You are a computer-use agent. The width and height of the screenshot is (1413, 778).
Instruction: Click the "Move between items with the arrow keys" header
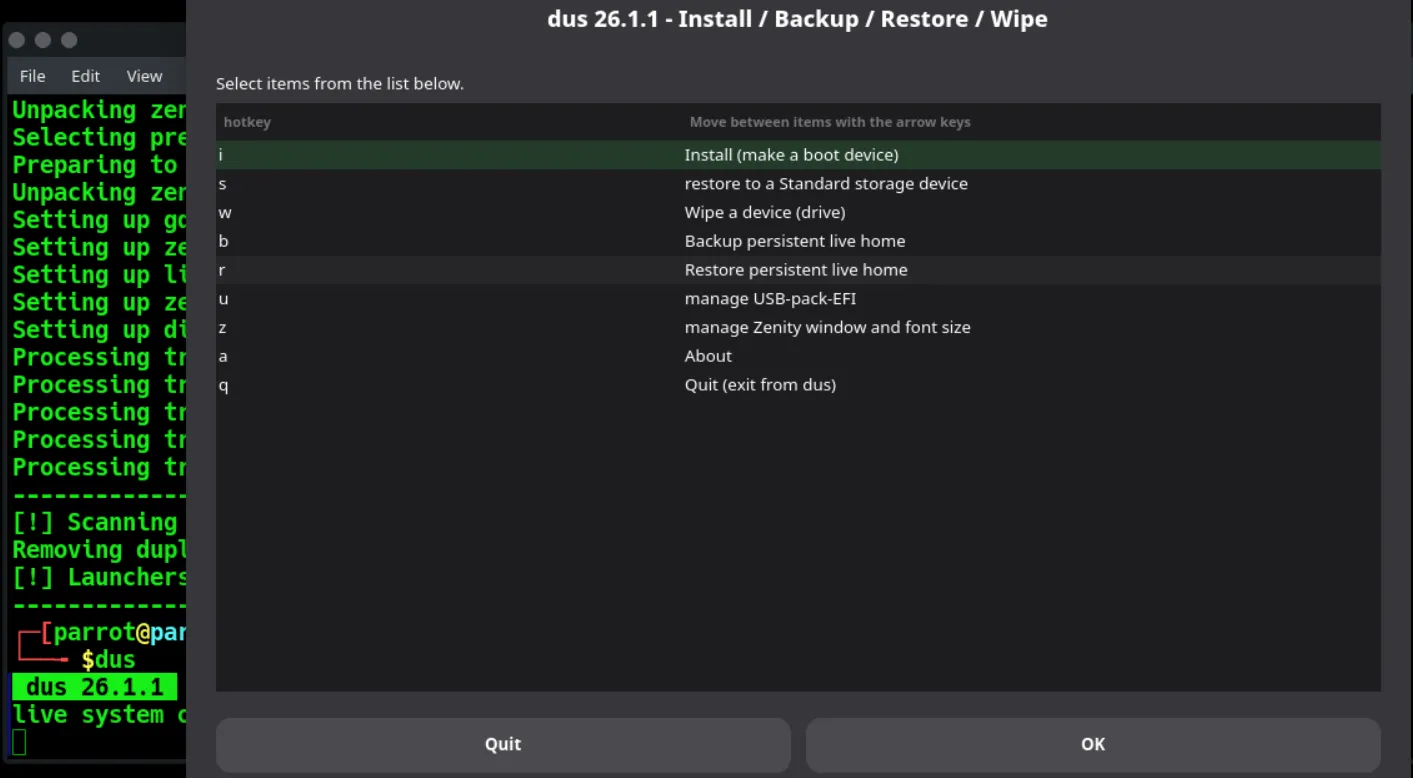click(830, 122)
